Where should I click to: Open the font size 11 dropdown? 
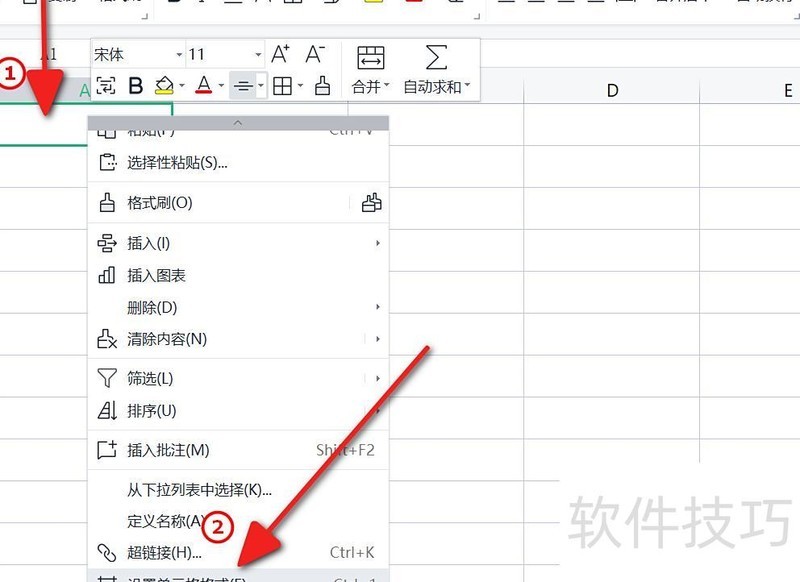point(258,55)
